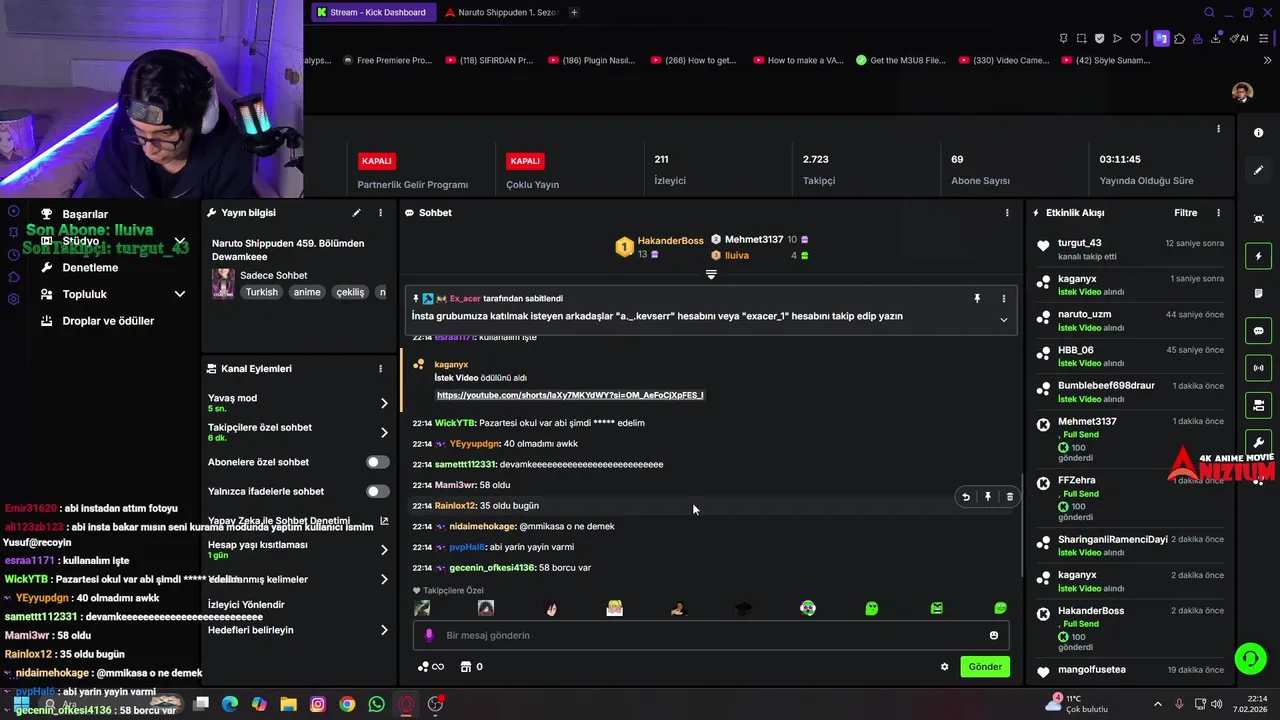Open Droplar ve ödüller sidebar item

point(108,321)
